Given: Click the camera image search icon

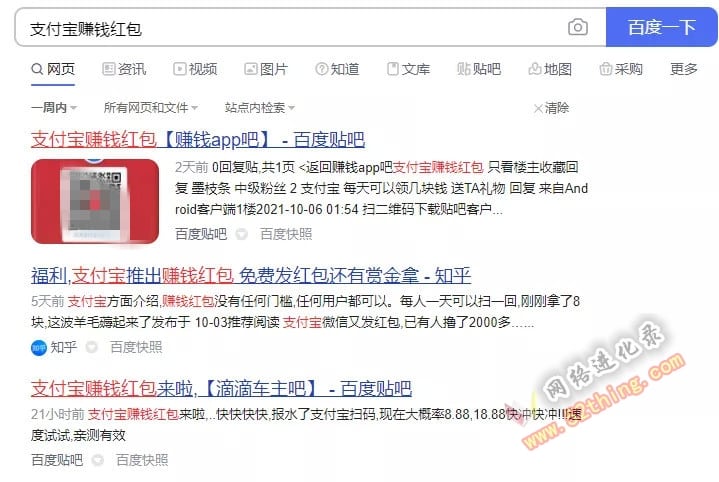Looking at the screenshot, I should tap(578, 28).
